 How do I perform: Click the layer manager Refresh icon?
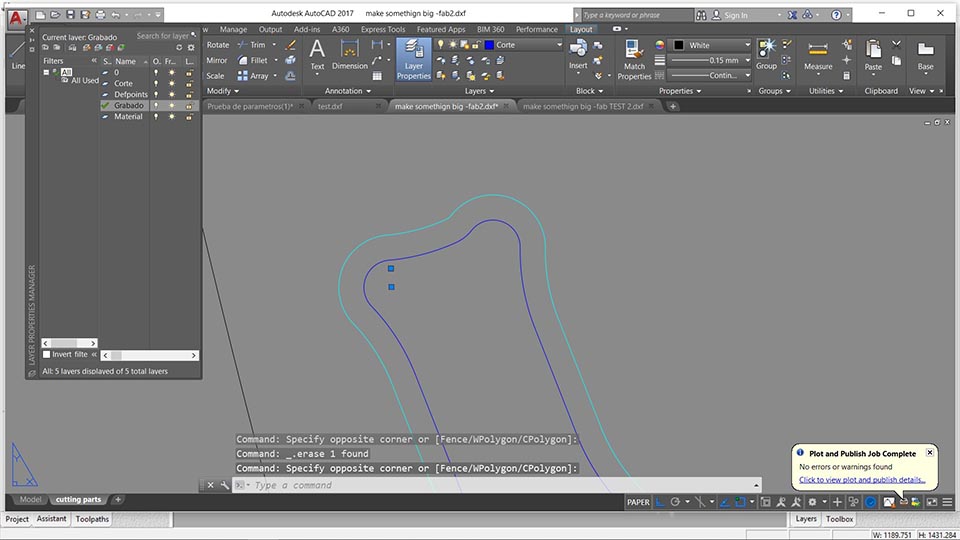tap(179, 47)
